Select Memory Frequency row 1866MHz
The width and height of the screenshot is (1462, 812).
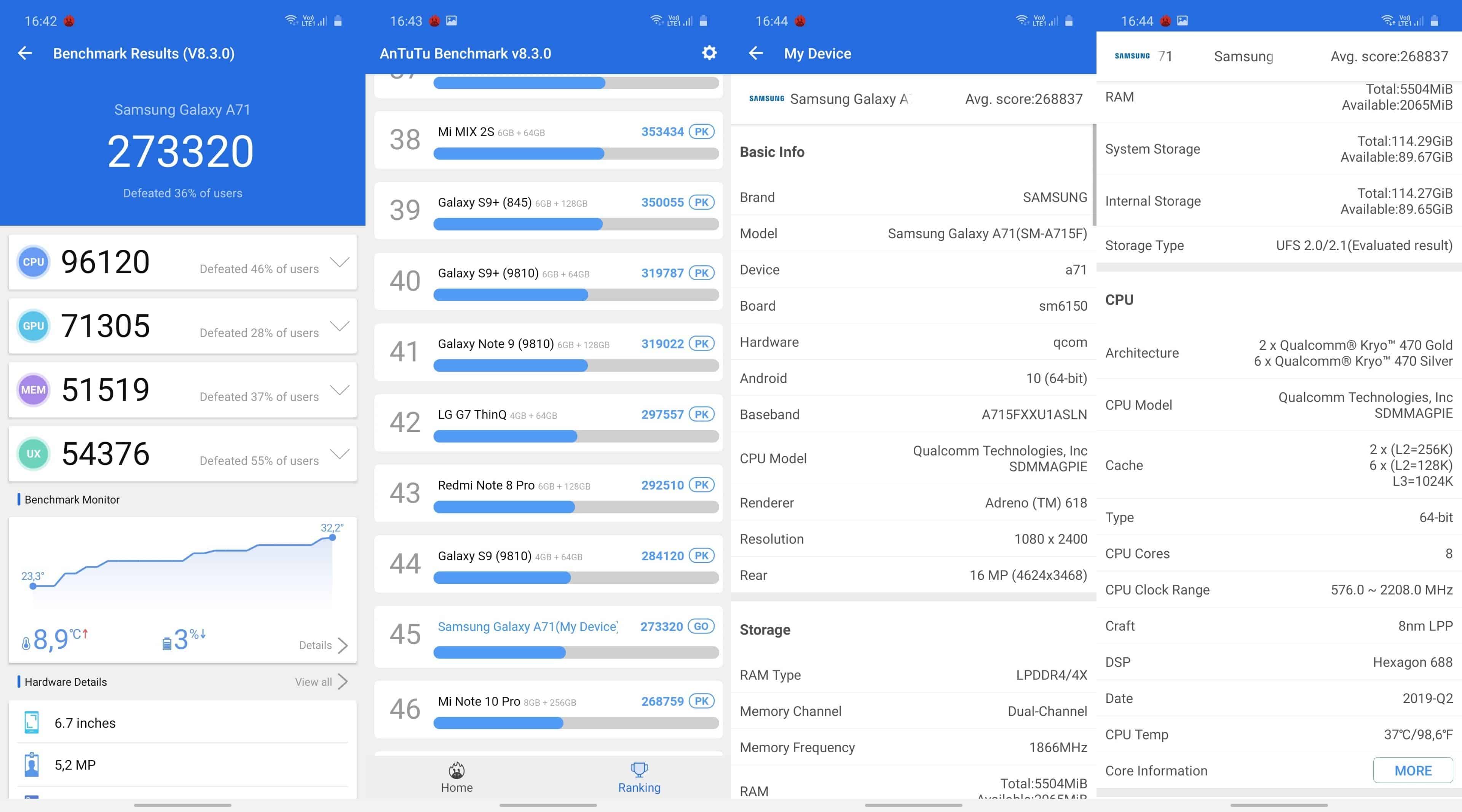point(913,747)
